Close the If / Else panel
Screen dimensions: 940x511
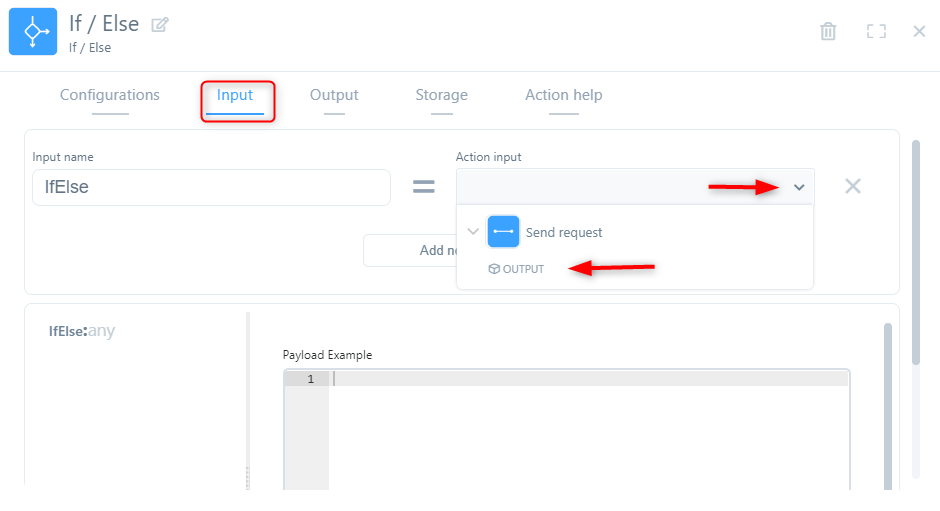coord(919,31)
